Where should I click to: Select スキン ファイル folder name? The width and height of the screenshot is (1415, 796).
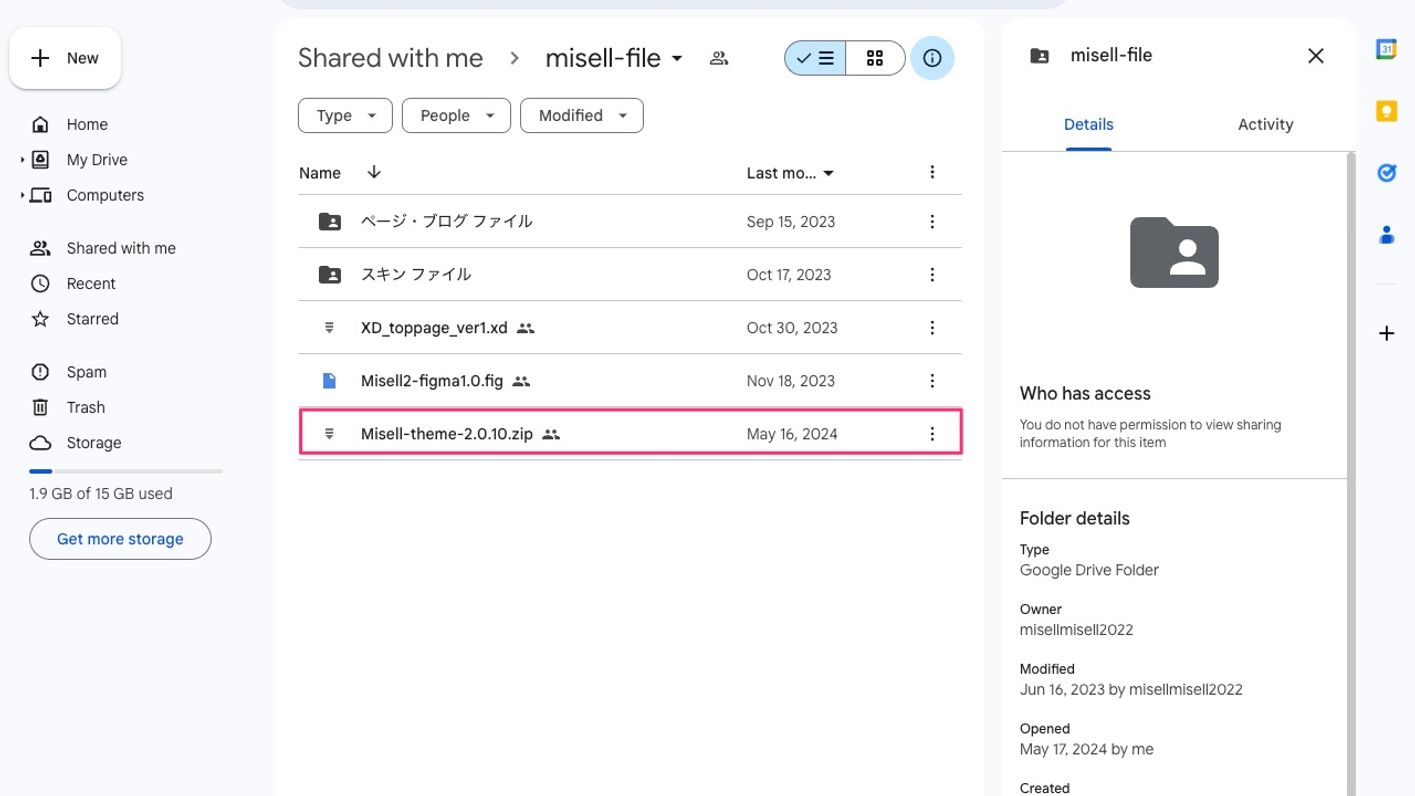[416, 274]
